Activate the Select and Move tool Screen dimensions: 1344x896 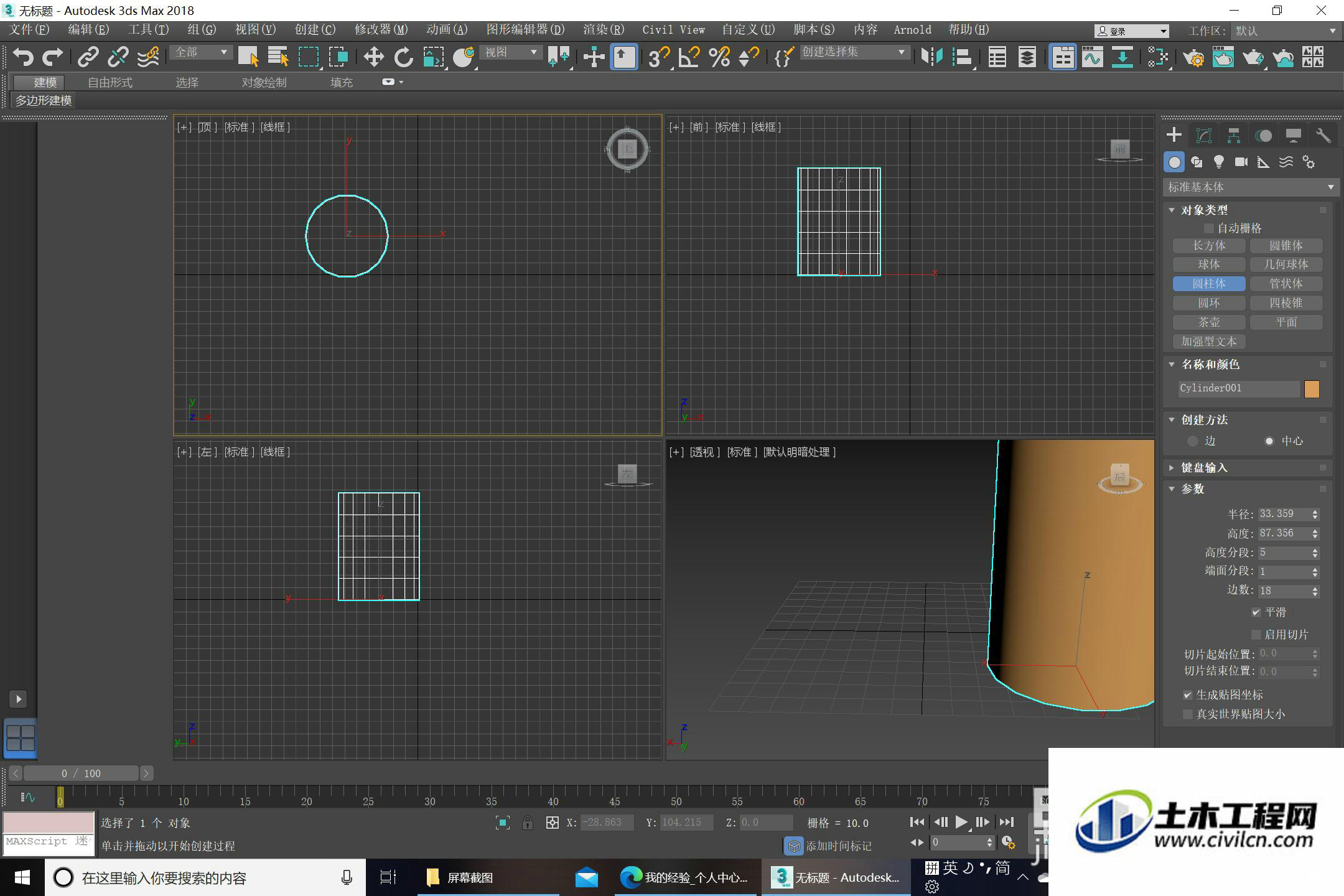tap(373, 57)
